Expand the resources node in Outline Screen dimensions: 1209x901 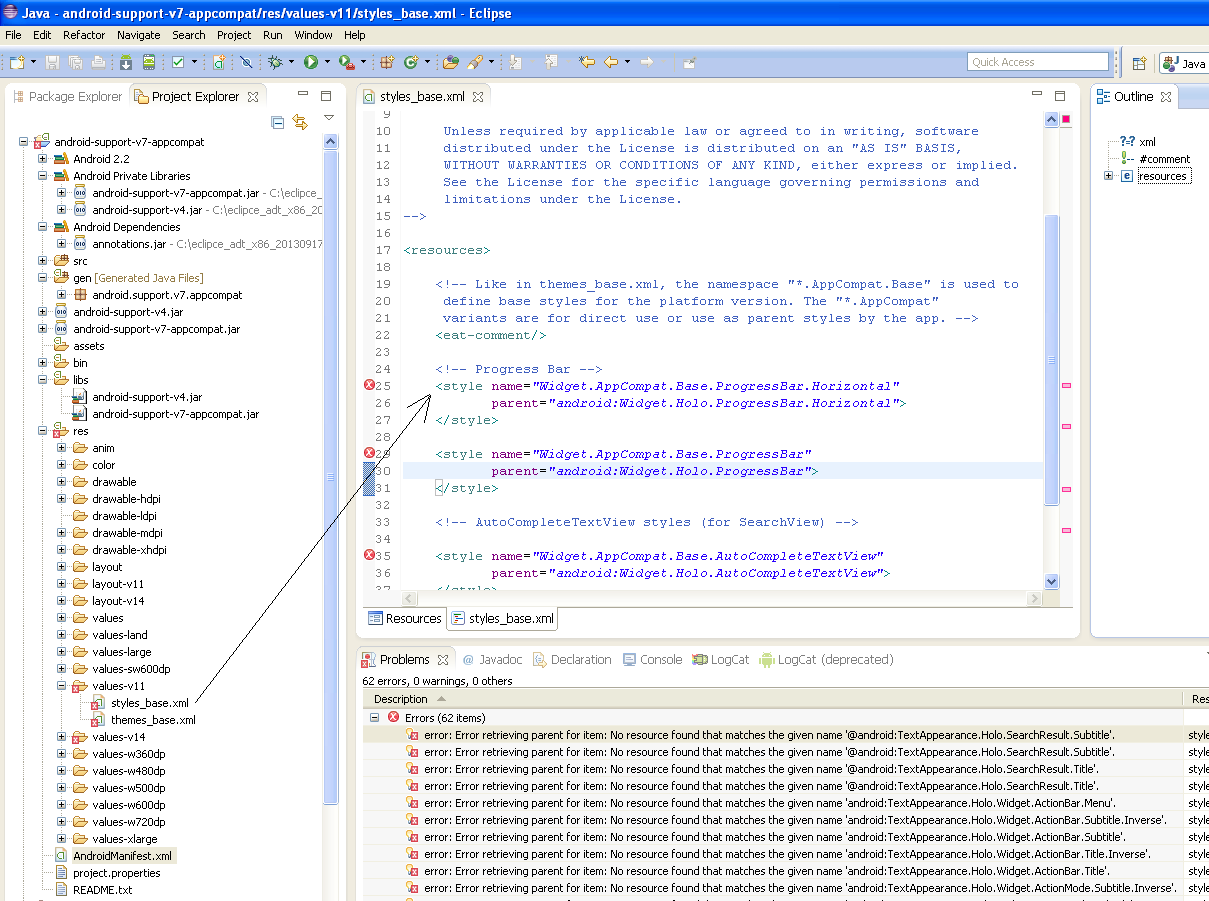pos(1108,176)
